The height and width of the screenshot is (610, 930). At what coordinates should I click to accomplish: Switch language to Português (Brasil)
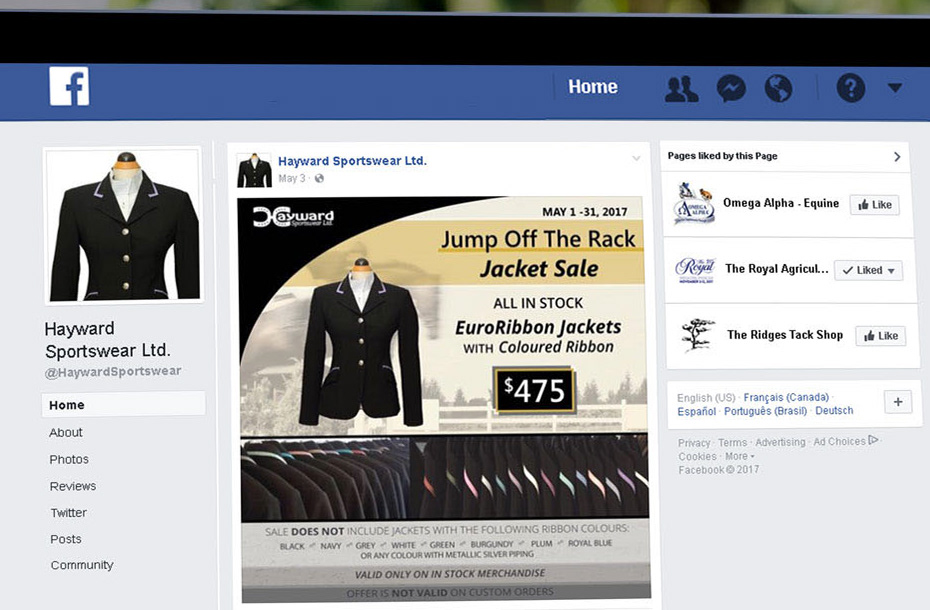[x=765, y=411]
